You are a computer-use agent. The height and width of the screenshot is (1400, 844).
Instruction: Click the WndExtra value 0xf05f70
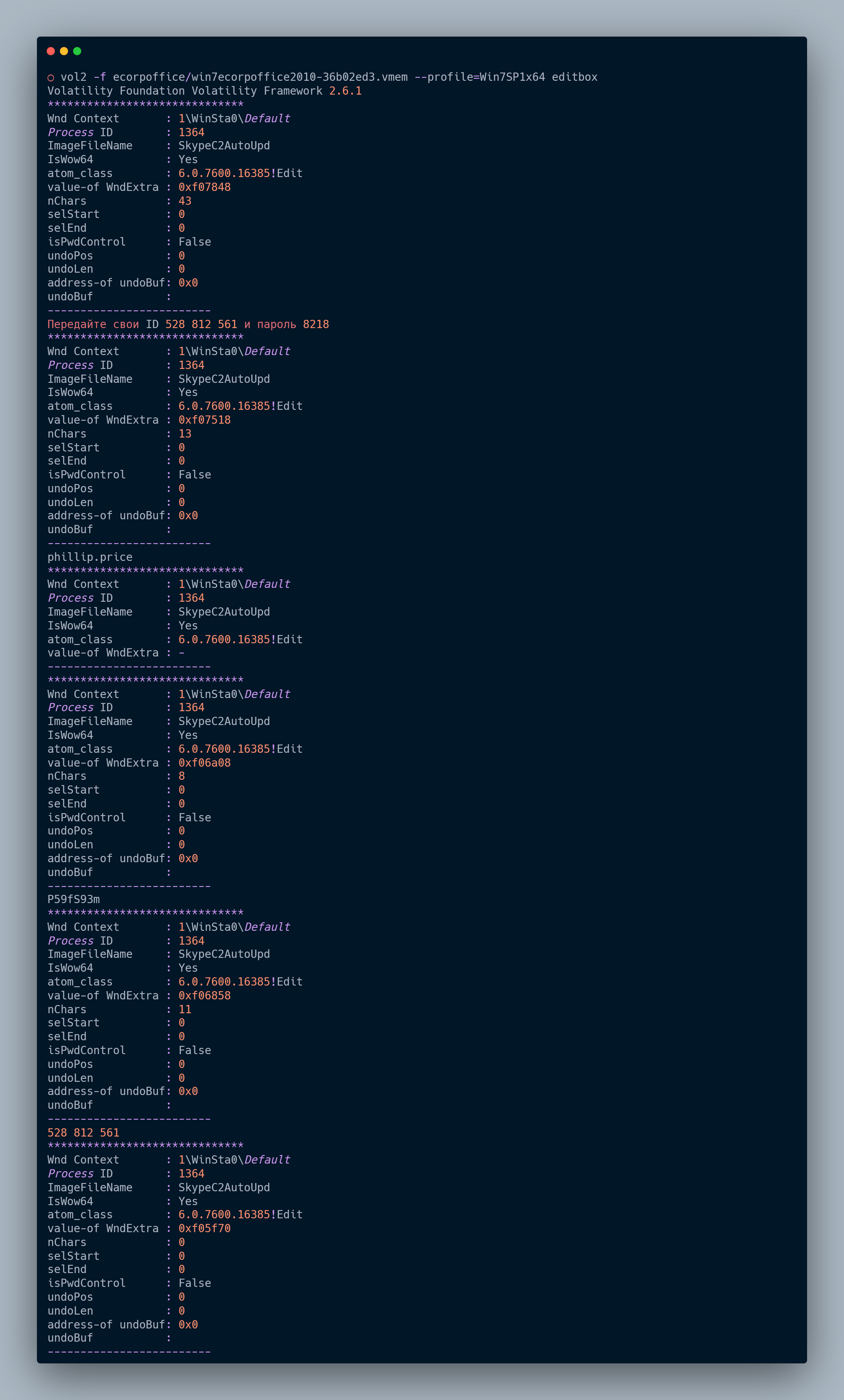tap(204, 1229)
